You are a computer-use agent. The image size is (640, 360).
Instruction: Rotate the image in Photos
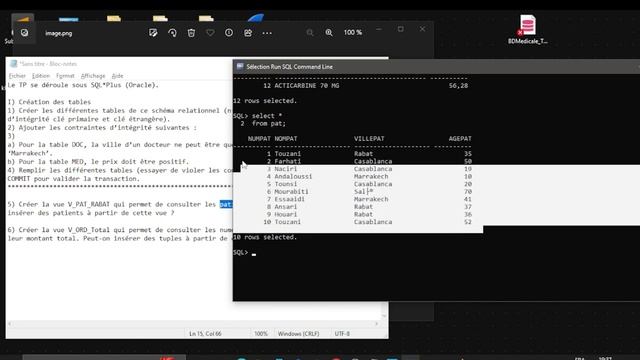coord(172,33)
